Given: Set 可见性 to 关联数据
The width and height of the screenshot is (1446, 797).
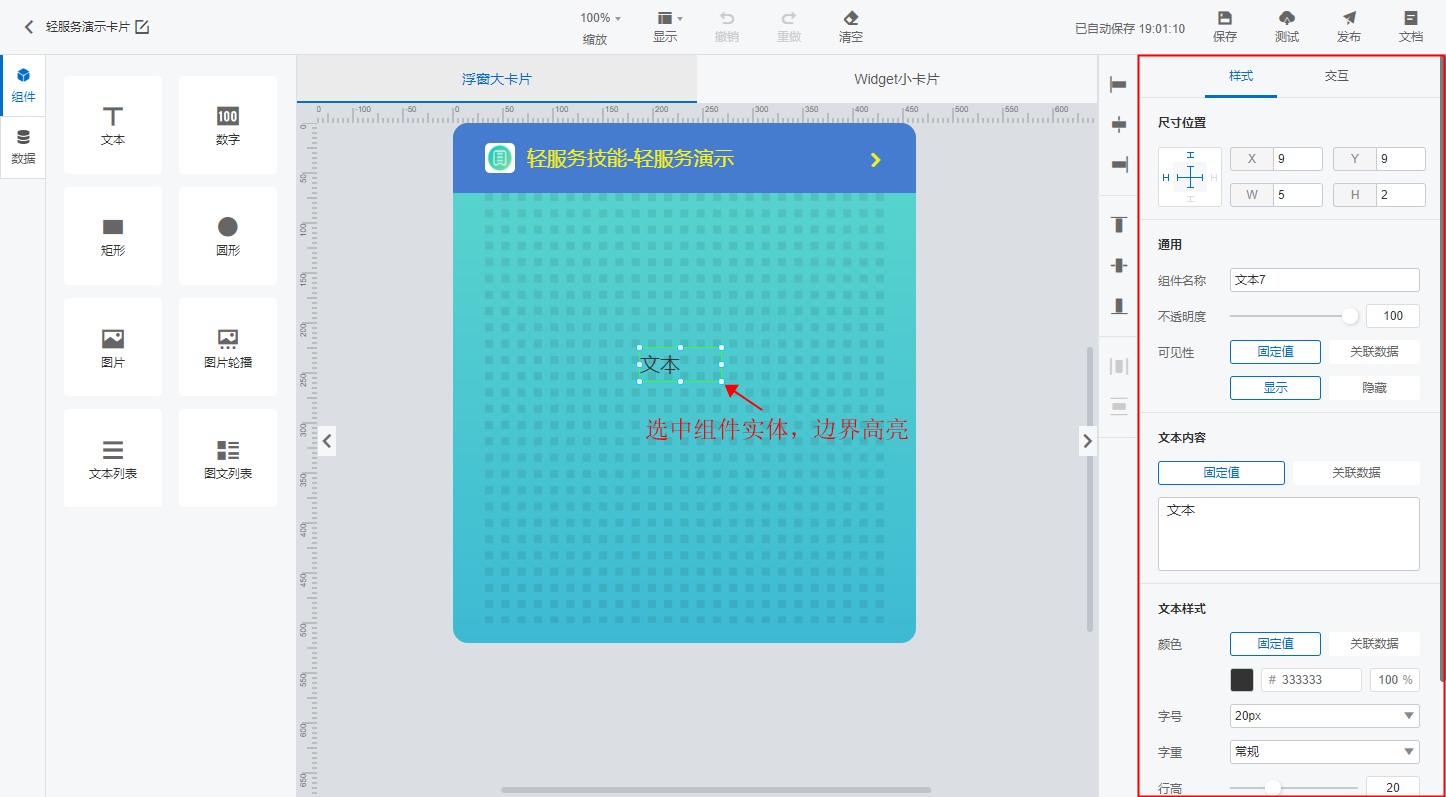Looking at the screenshot, I should pos(1374,352).
